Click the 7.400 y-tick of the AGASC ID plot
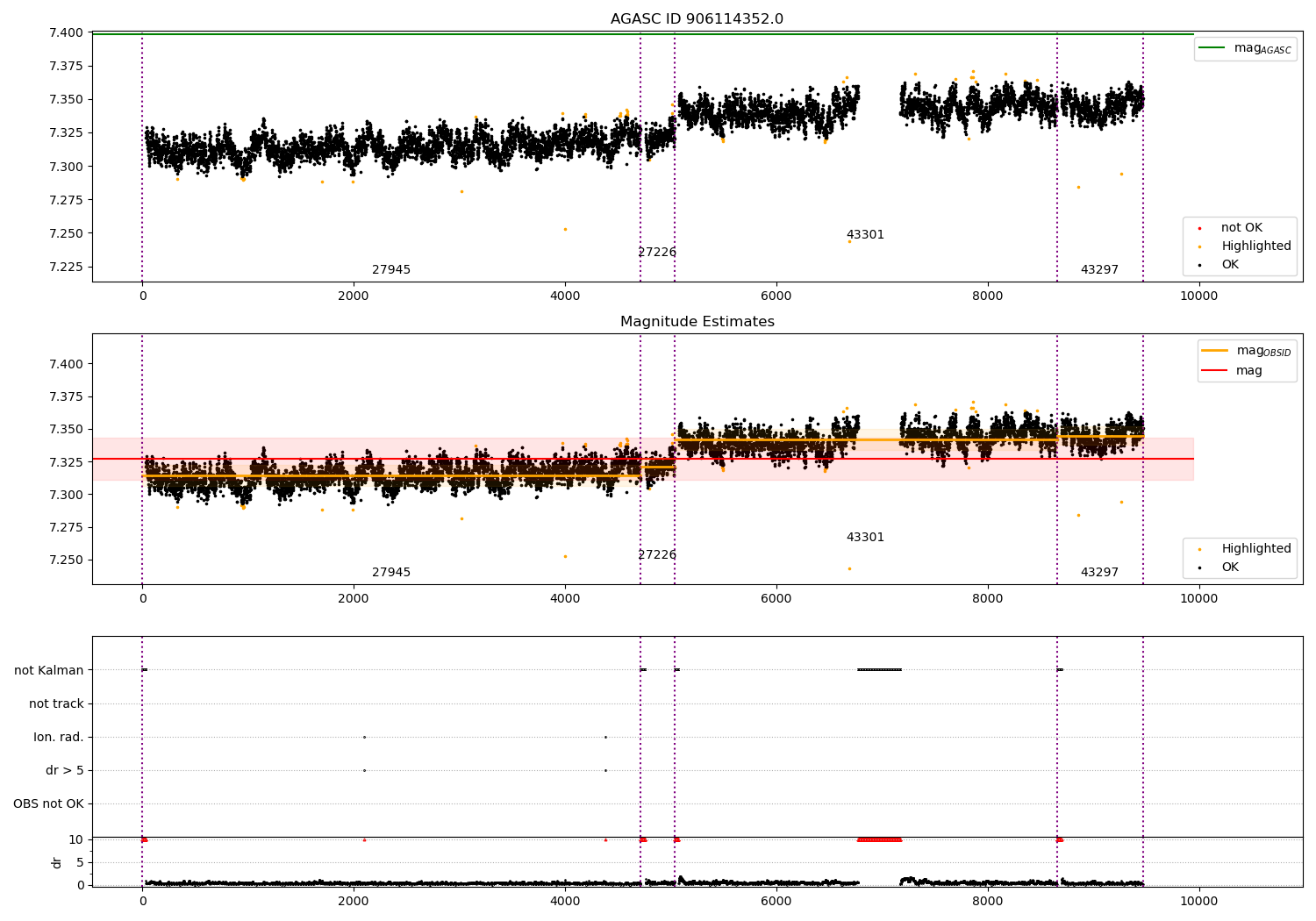The height and width of the screenshot is (921, 1316). coord(66,32)
